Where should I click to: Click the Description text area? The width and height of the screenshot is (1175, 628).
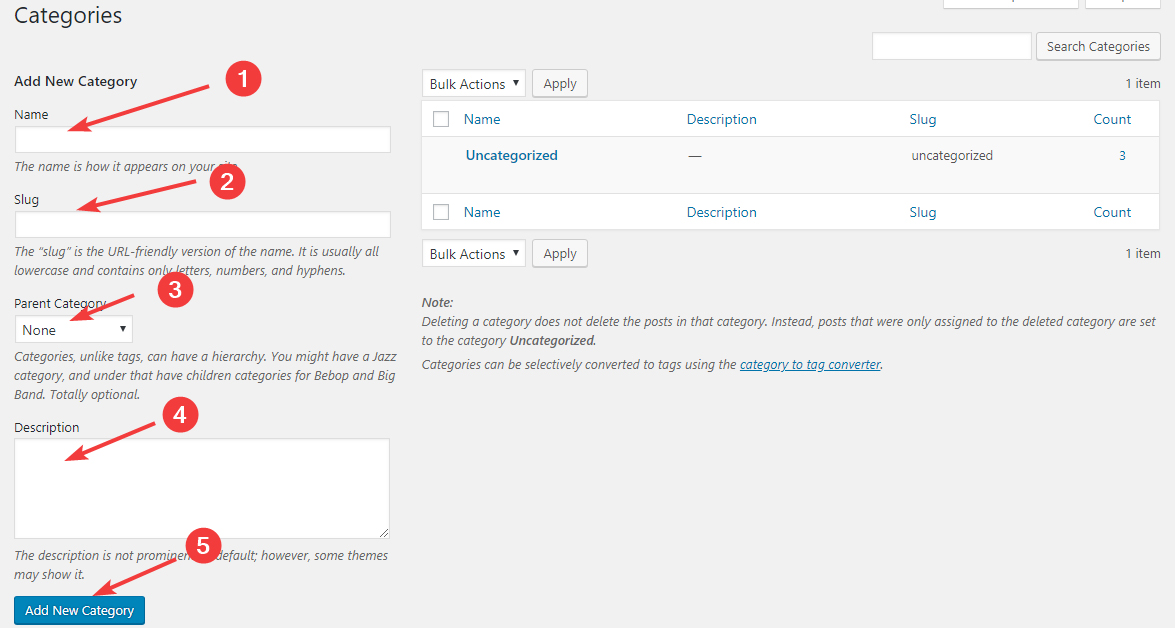(202, 488)
